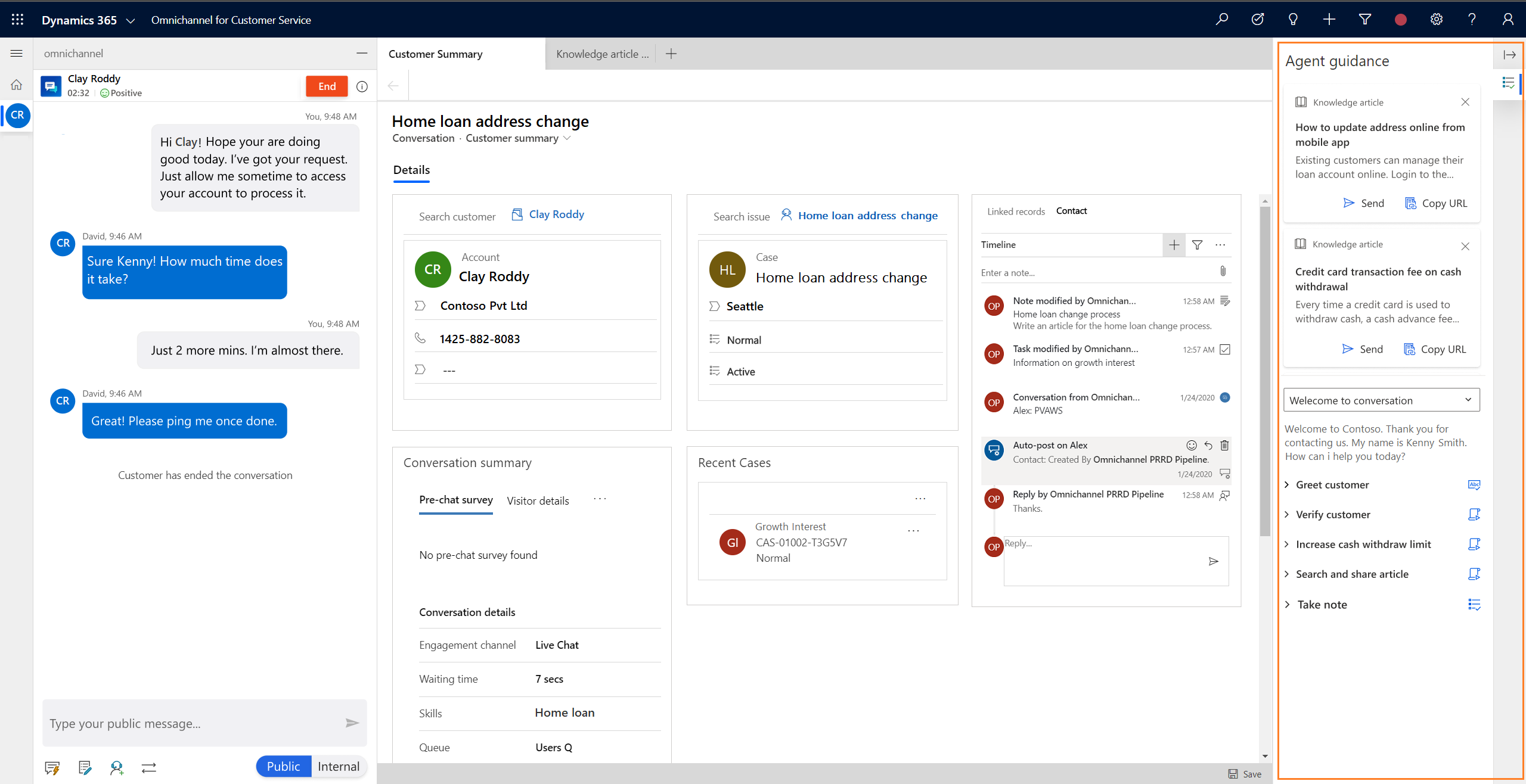Click the timeline filter icon in linked records
The image size is (1526, 784).
click(1197, 244)
